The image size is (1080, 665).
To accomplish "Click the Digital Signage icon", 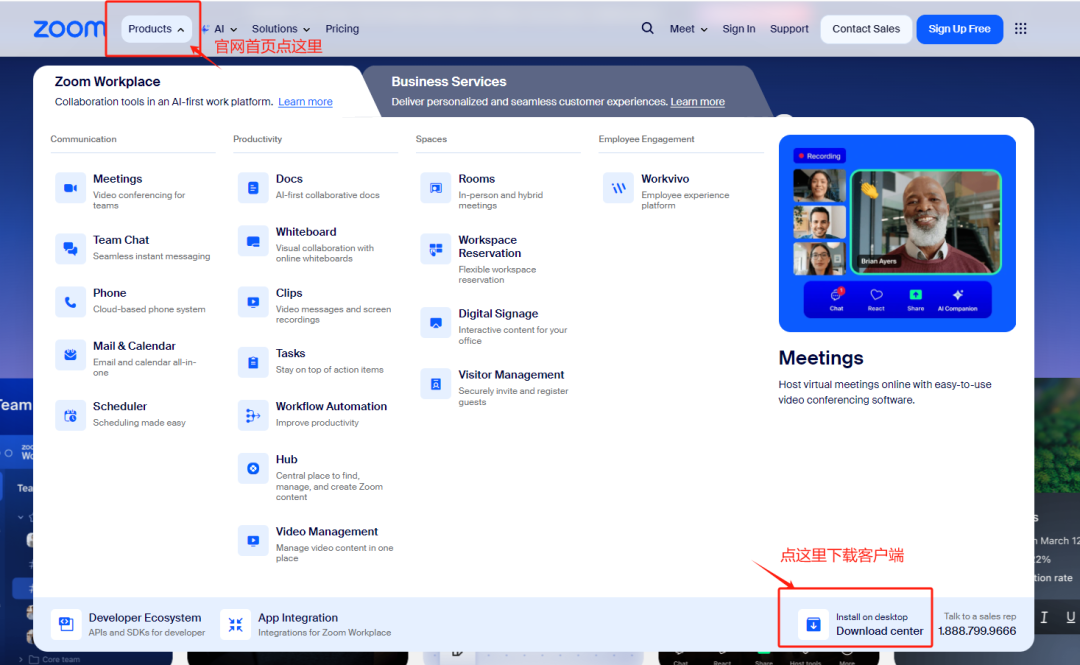I will pos(436,323).
